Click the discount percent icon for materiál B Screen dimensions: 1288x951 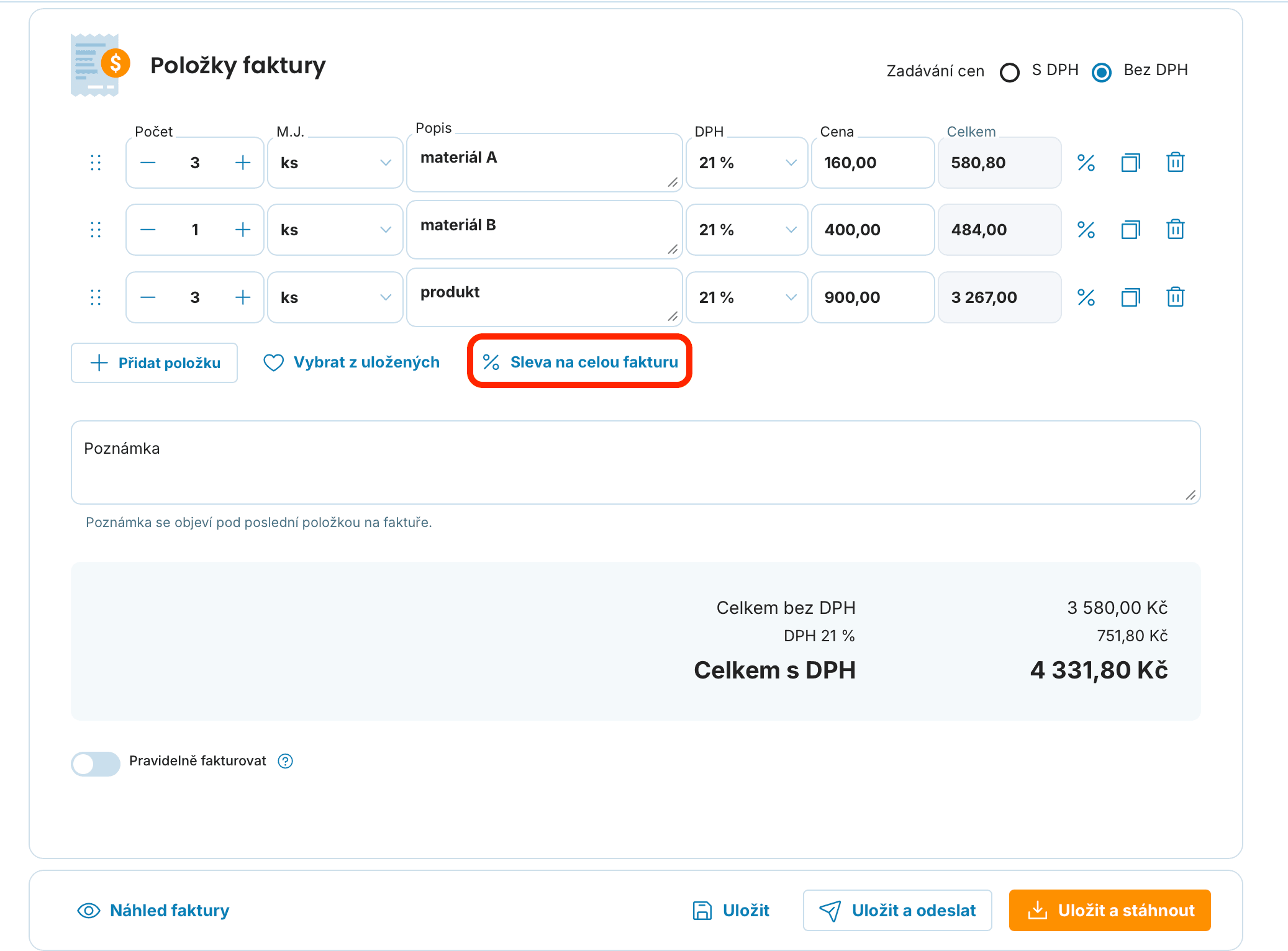click(1086, 230)
